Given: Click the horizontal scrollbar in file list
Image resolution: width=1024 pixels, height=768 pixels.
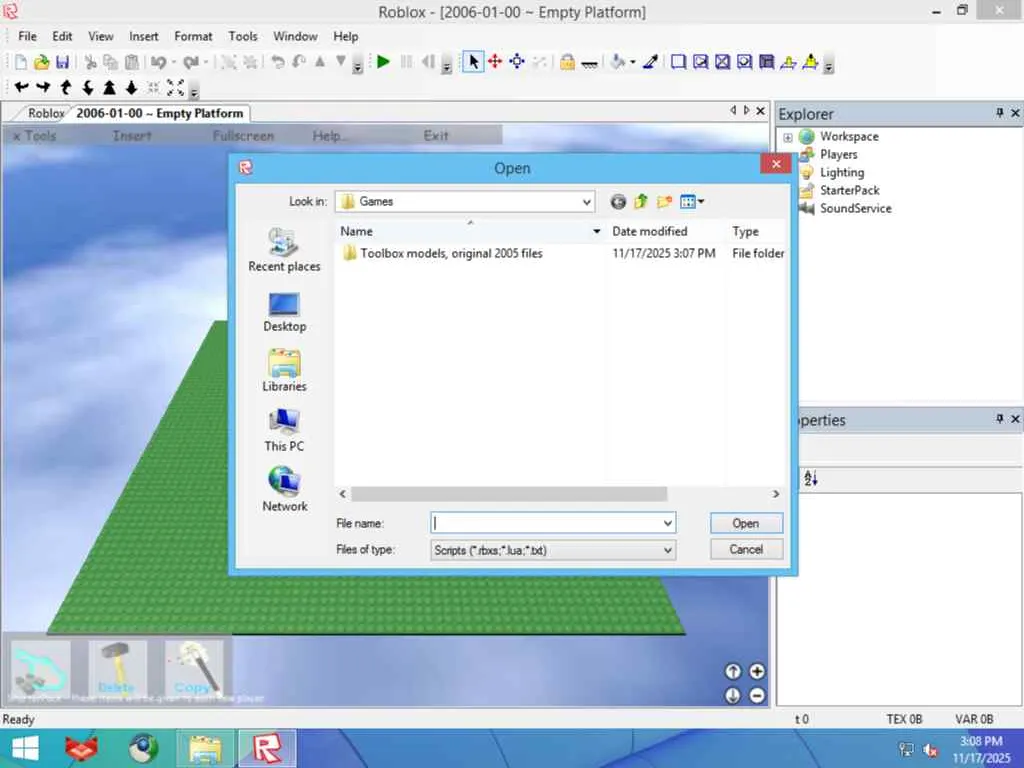Looking at the screenshot, I should point(509,494).
